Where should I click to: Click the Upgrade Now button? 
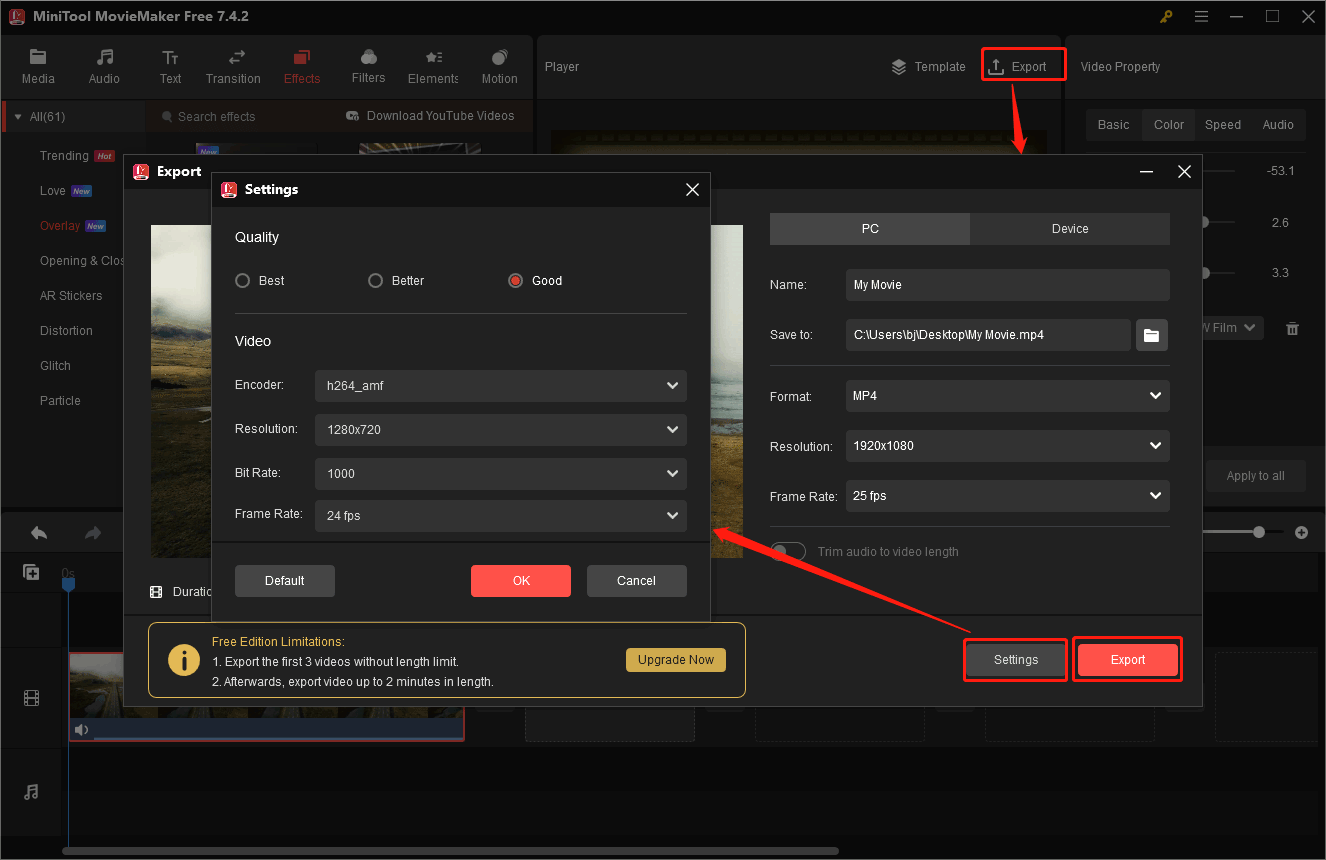[676, 660]
